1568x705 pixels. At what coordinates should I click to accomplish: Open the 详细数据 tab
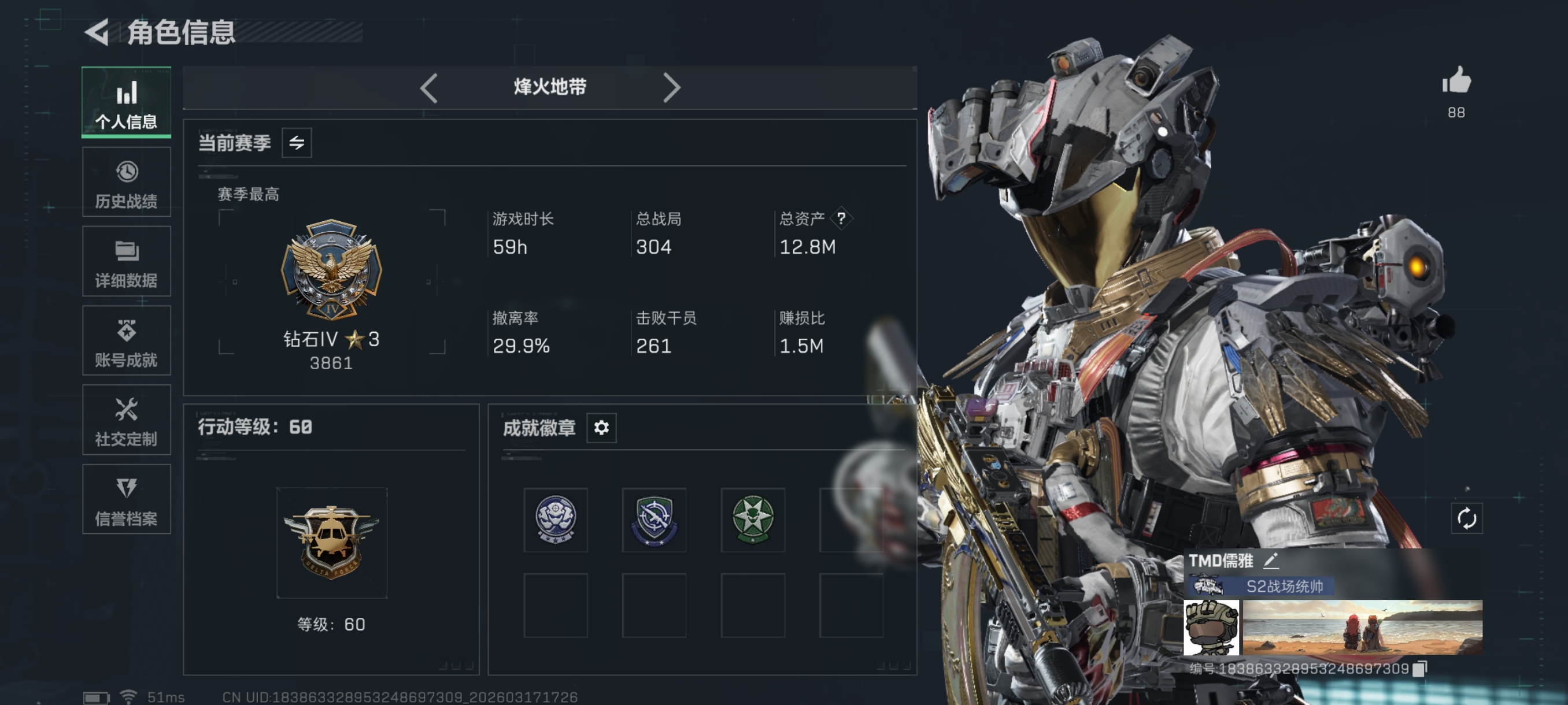127,261
